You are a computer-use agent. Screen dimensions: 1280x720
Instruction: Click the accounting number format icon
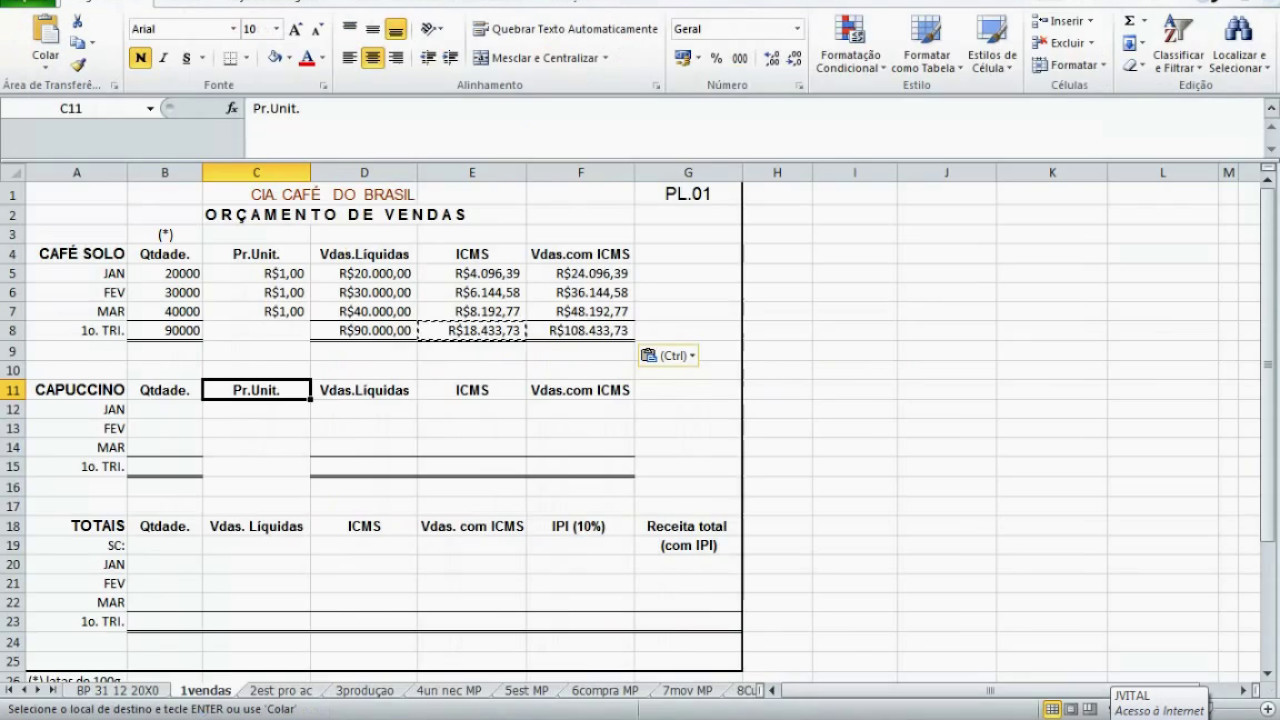click(x=683, y=58)
